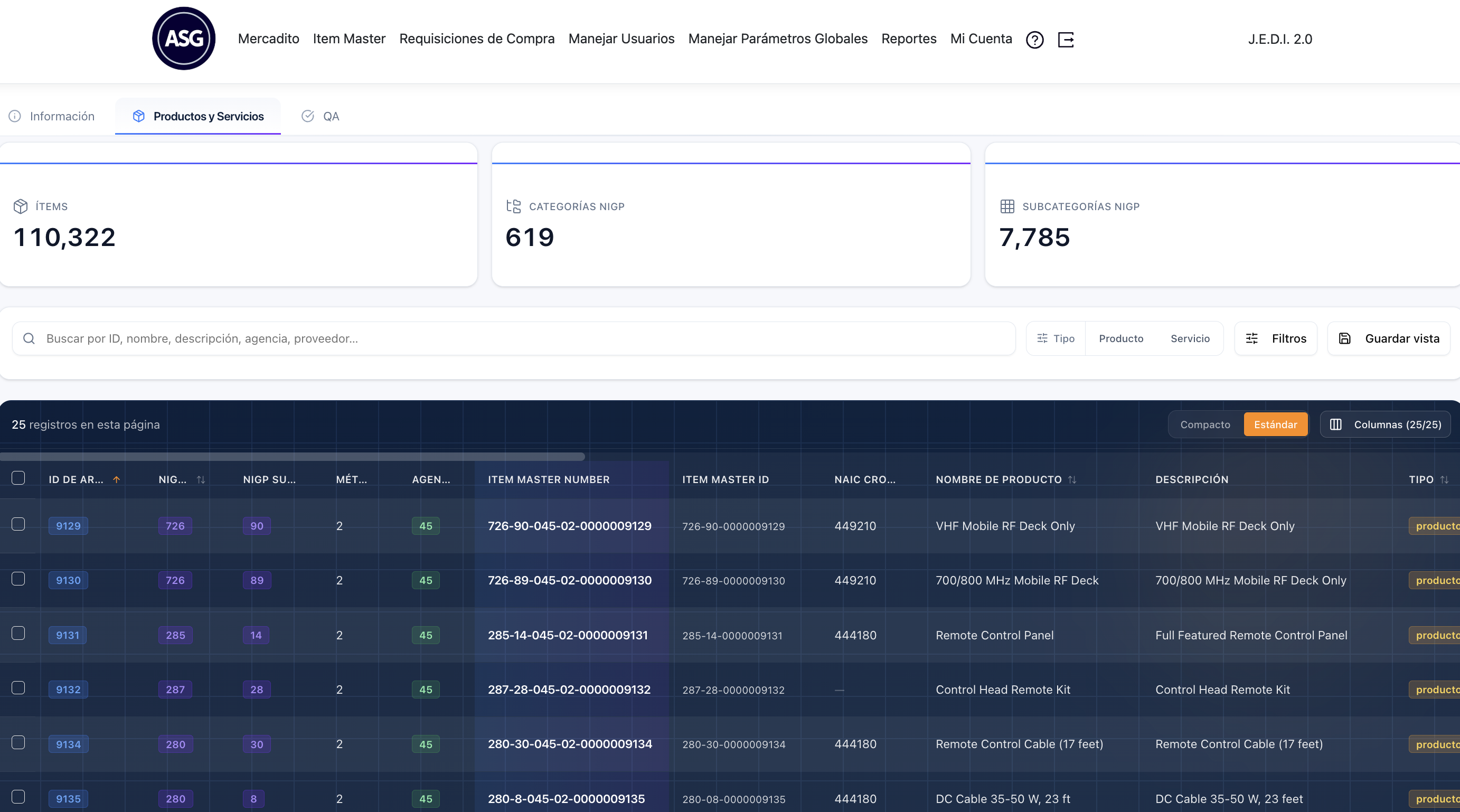Open article ID 9134 badge
The height and width of the screenshot is (812, 1460).
tap(68, 744)
